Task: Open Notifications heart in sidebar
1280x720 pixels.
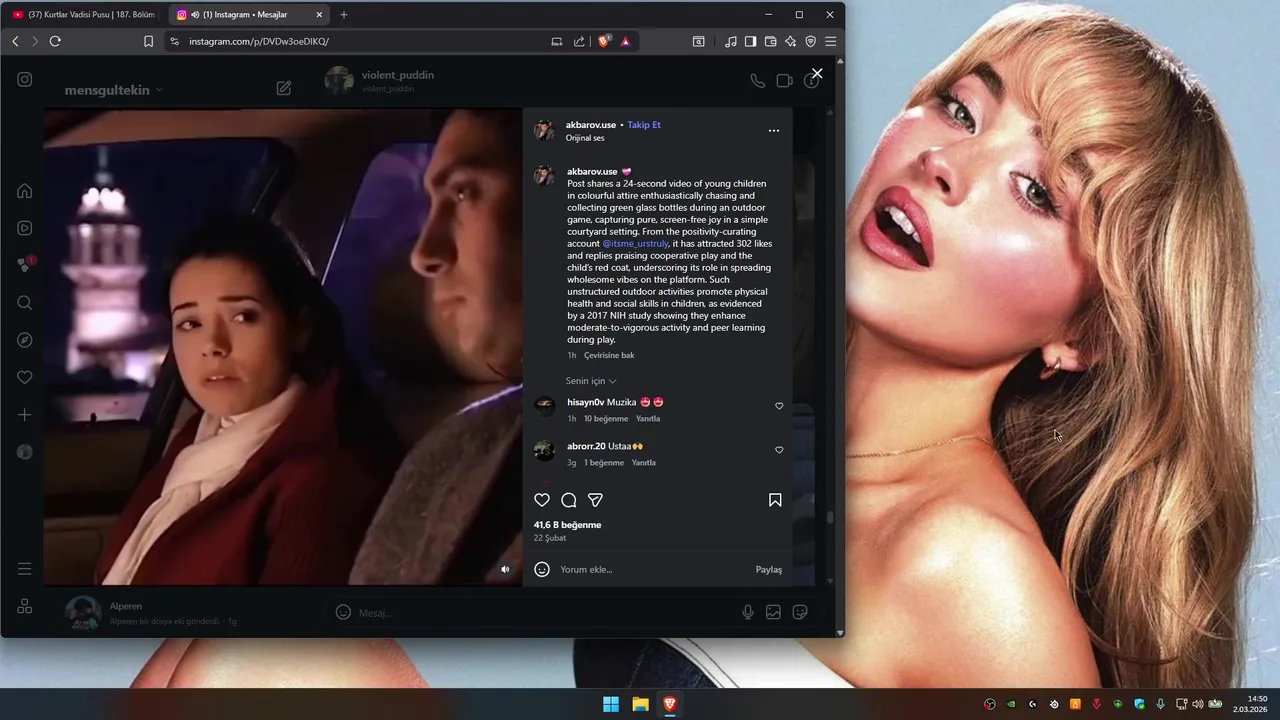Action: [x=25, y=377]
